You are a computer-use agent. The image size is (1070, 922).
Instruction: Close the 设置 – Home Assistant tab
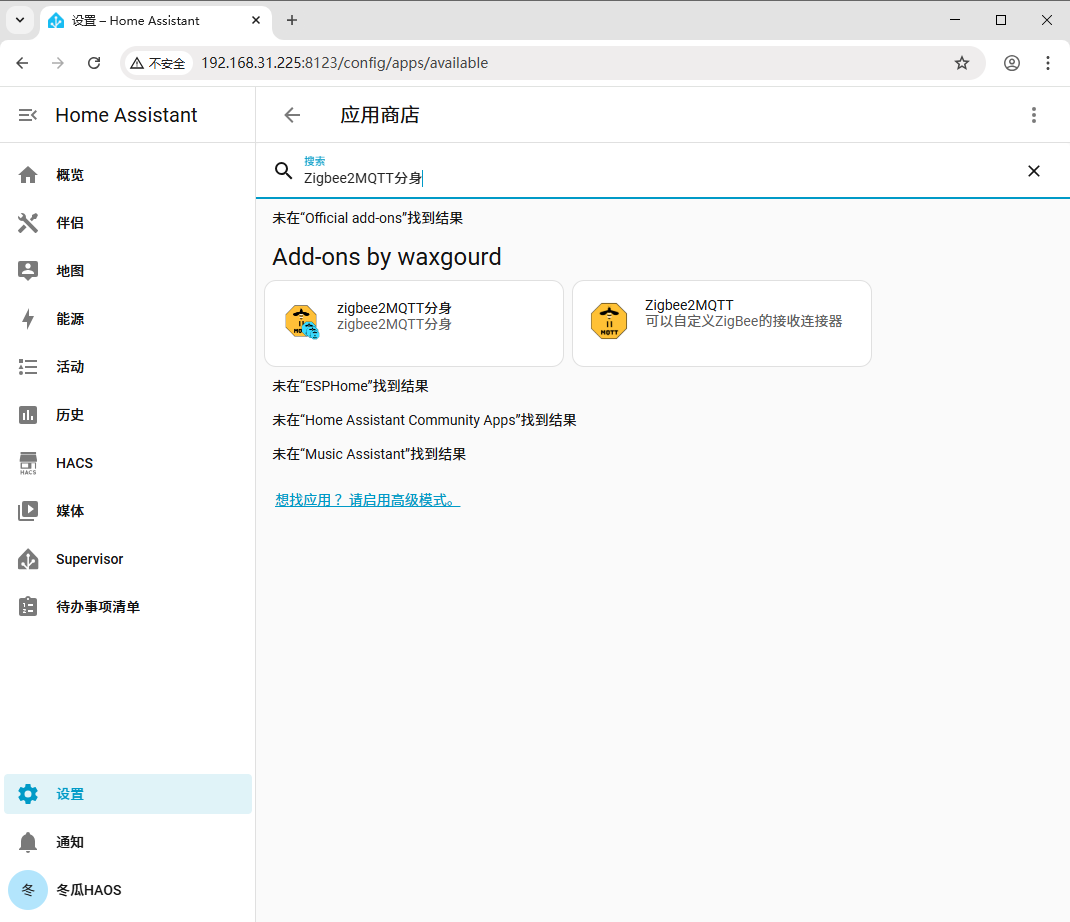256,20
